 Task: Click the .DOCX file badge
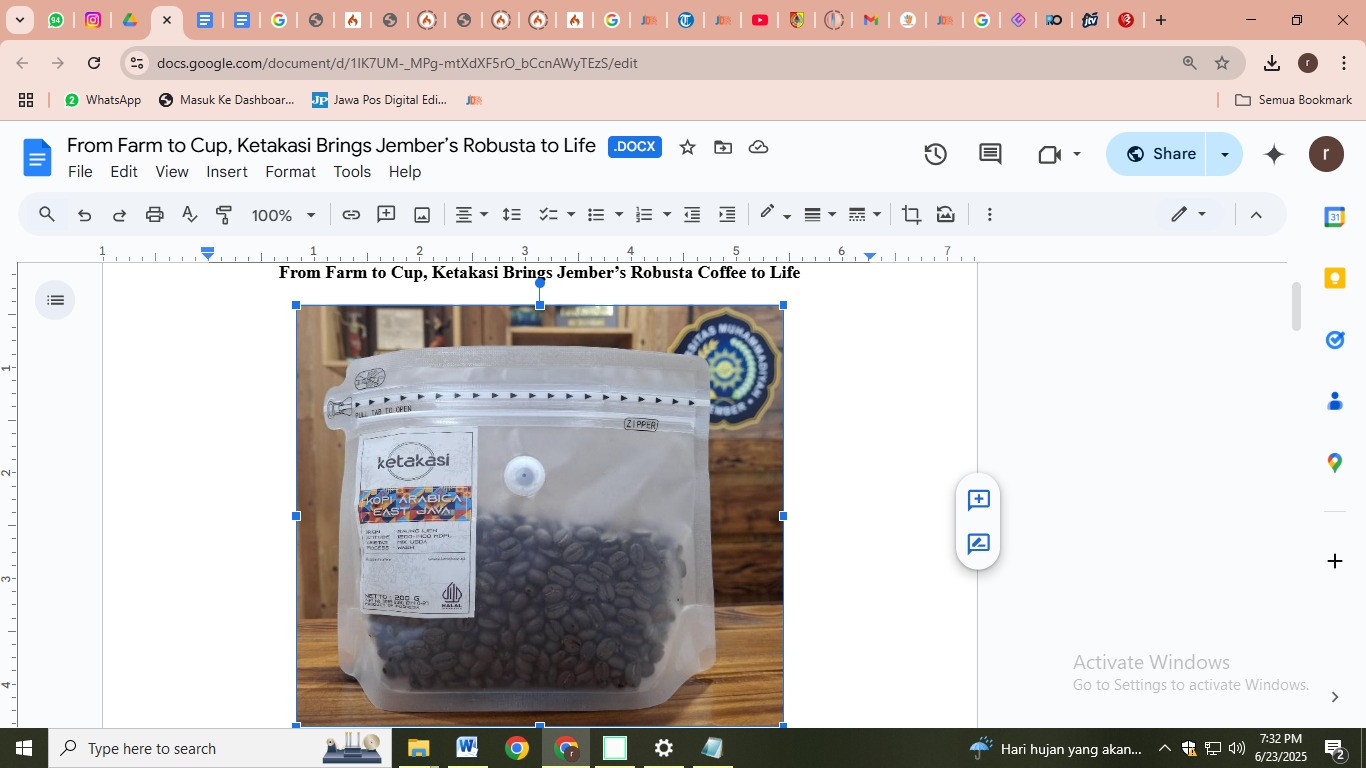pyautogui.click(x=635, y=147)
